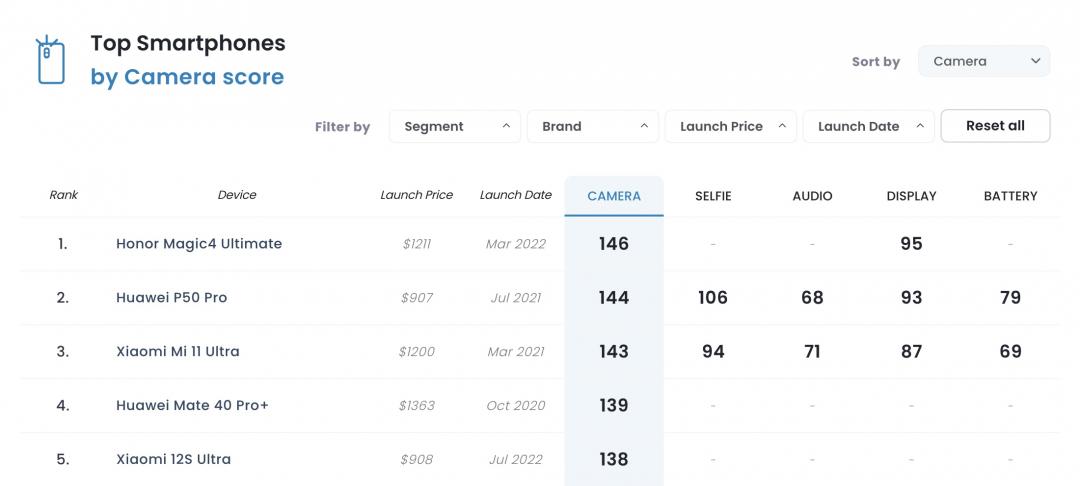Expand the Brand filter dropdown

point(592,127)
